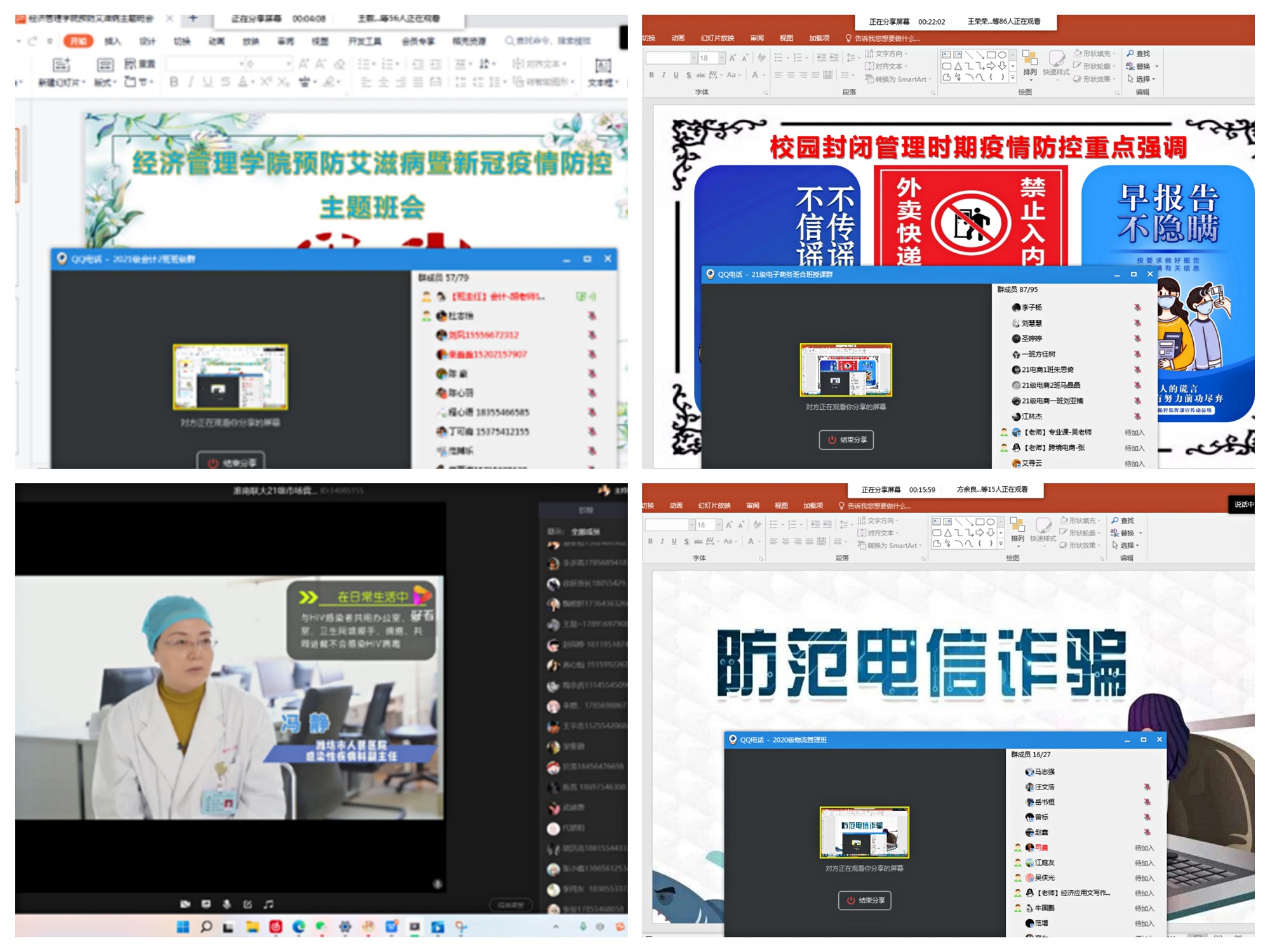Toggle bold formatting in the PowerPoint ribbon
This screenshot has height=952, width=1270.
click(x=652, y=74)
